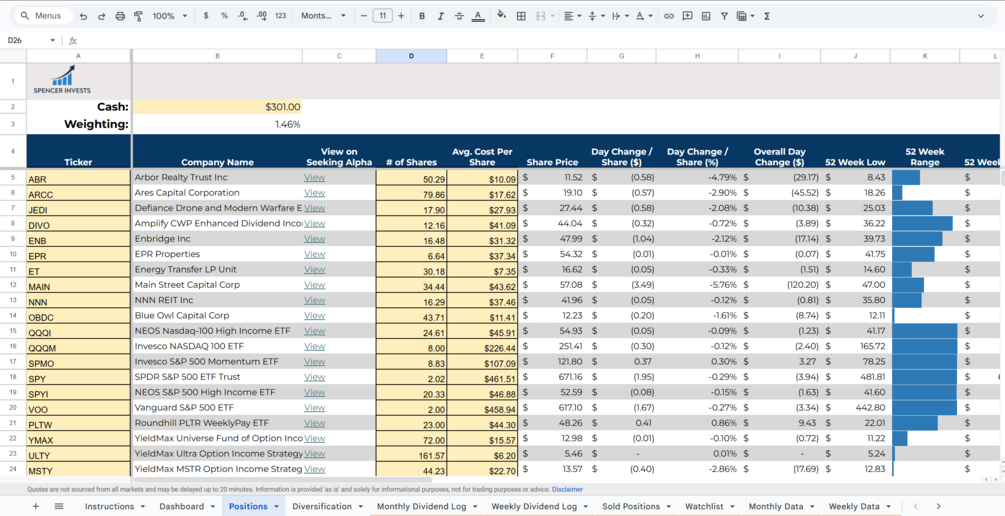1005x516 pixels.
Task: Open the text color picker
Action: (478, 16)
